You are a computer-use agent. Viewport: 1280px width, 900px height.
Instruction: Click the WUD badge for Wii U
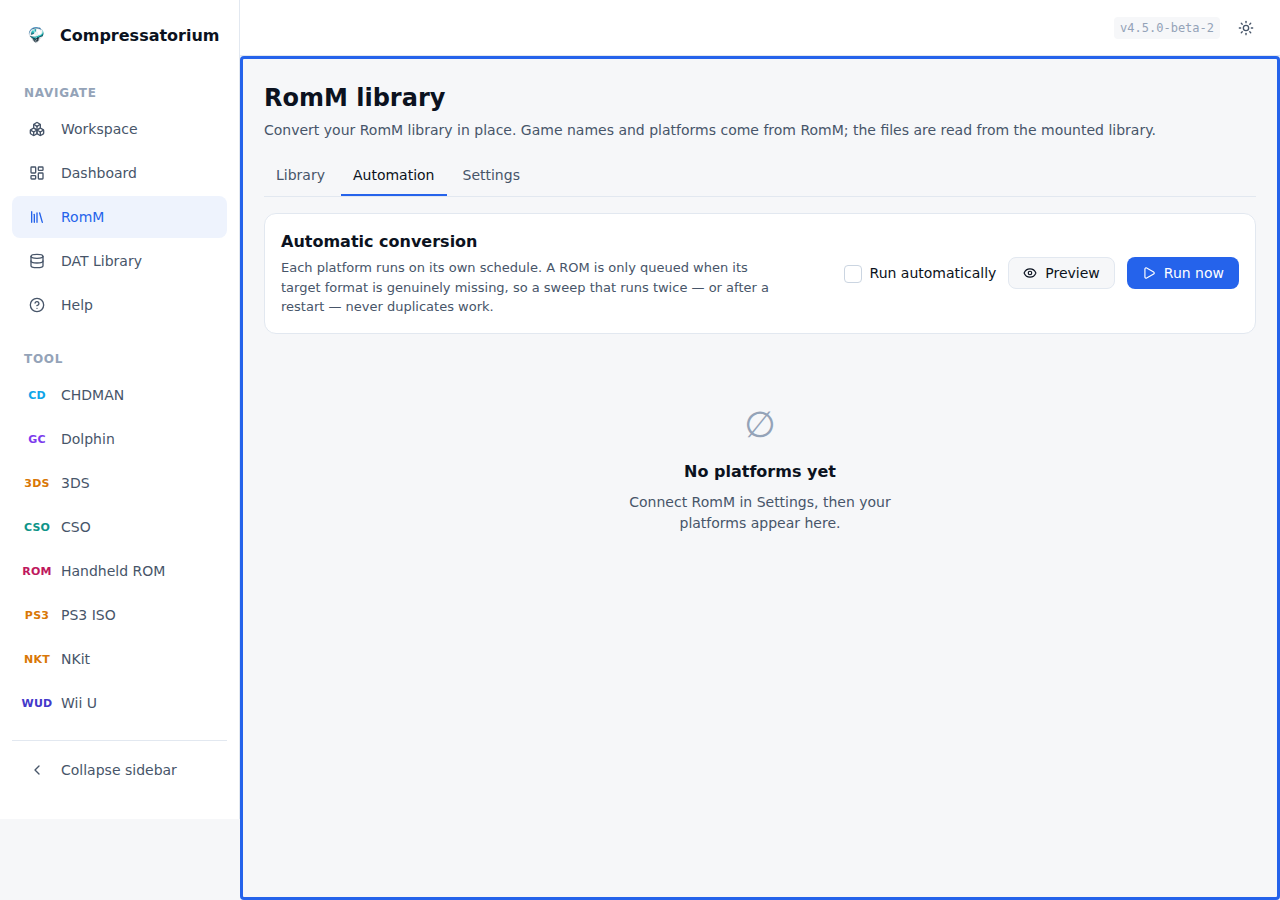tap(37, 703)
